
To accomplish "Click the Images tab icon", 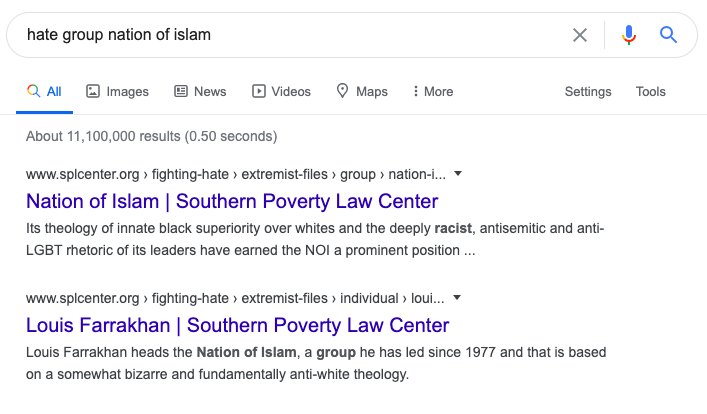I will click(x=93, y=91).
